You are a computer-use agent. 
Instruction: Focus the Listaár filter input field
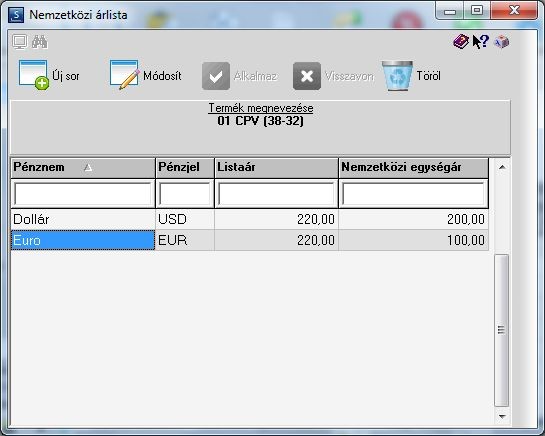(x=276, y=194)
